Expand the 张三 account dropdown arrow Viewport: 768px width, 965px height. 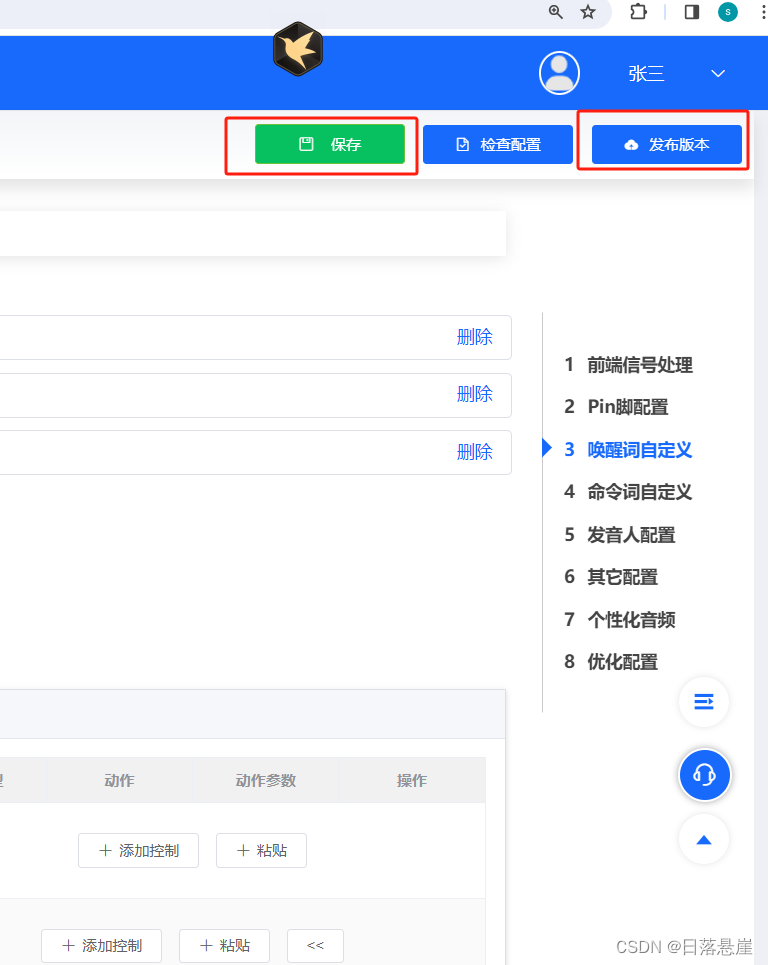click(x=718, y=73)
